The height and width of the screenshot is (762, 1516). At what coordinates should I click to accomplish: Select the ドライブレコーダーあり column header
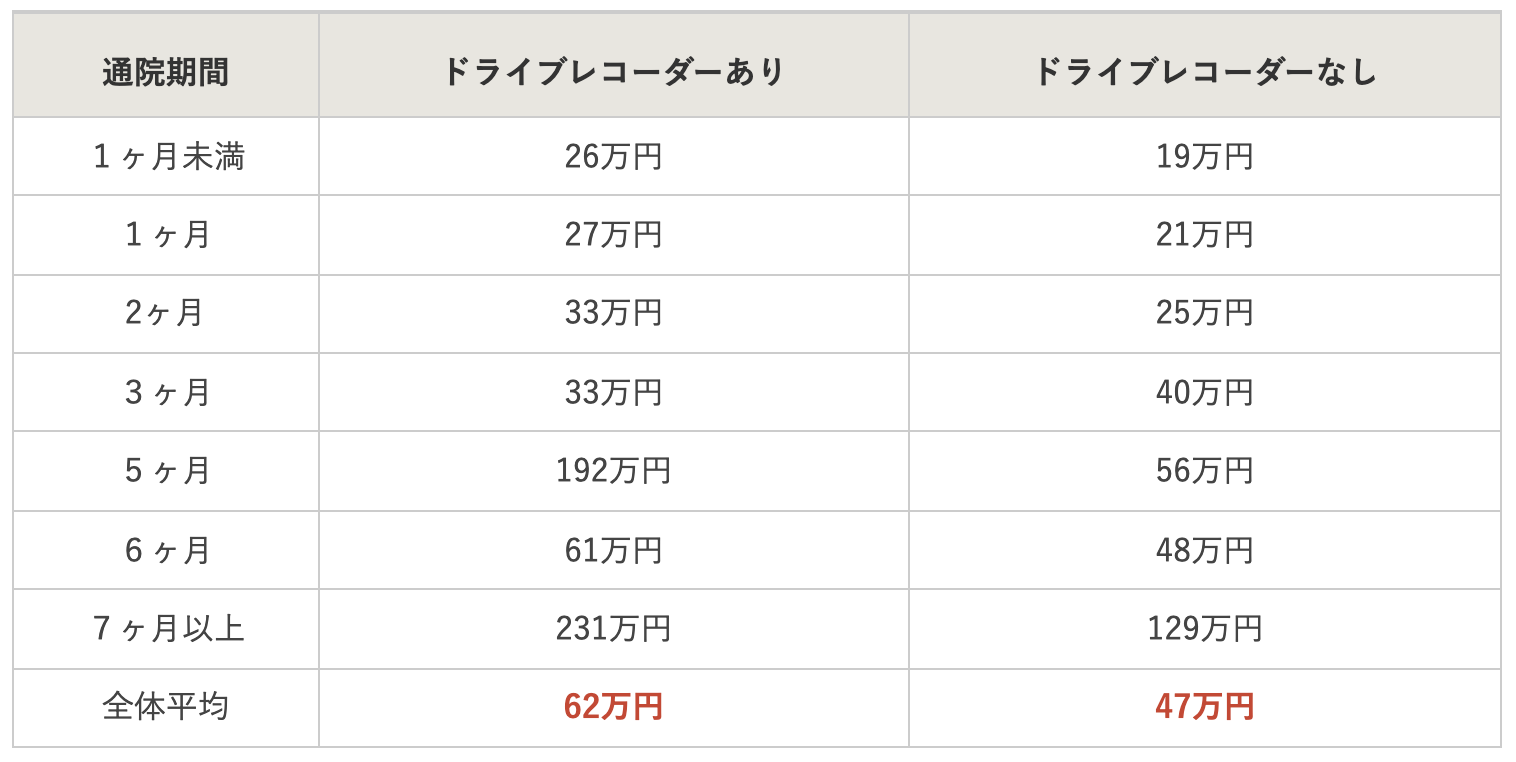613,72
